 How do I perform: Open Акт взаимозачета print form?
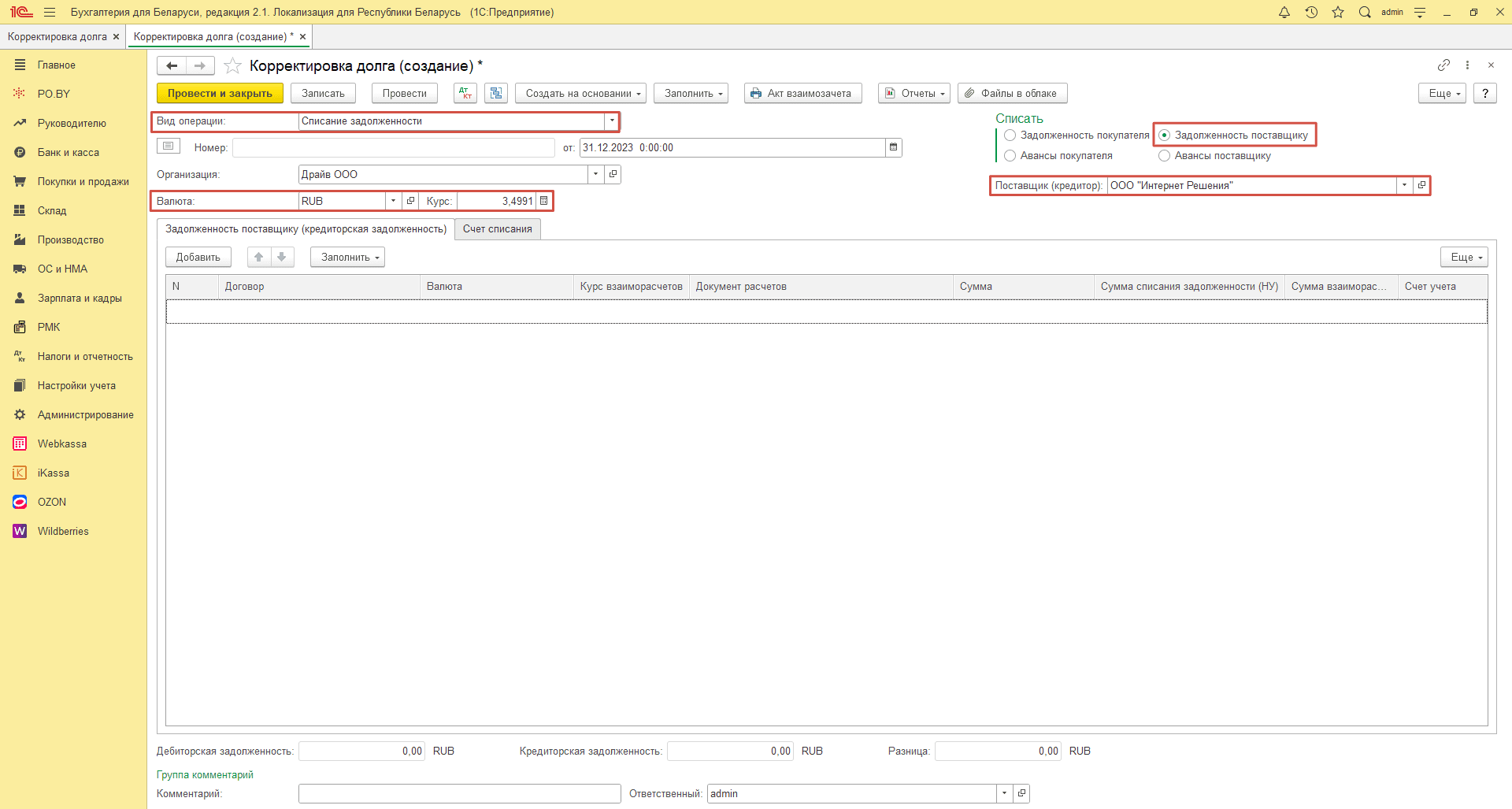click(x=802, y=93)
